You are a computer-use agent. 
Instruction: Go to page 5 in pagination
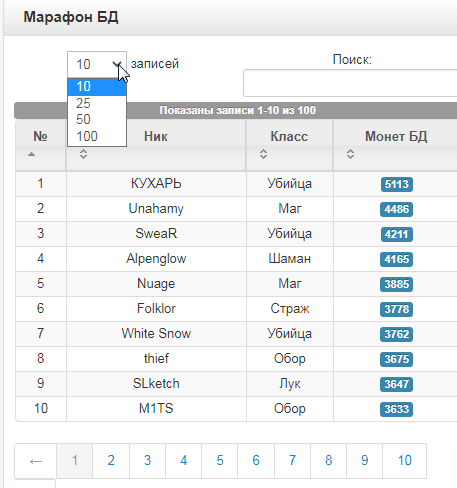click(x=220, y=461)
